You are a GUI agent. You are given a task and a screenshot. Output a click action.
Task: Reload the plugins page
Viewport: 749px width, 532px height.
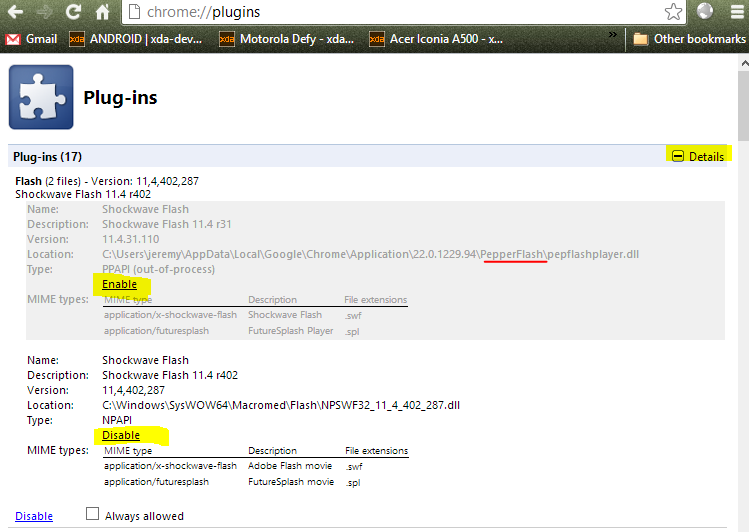[73, 11]
